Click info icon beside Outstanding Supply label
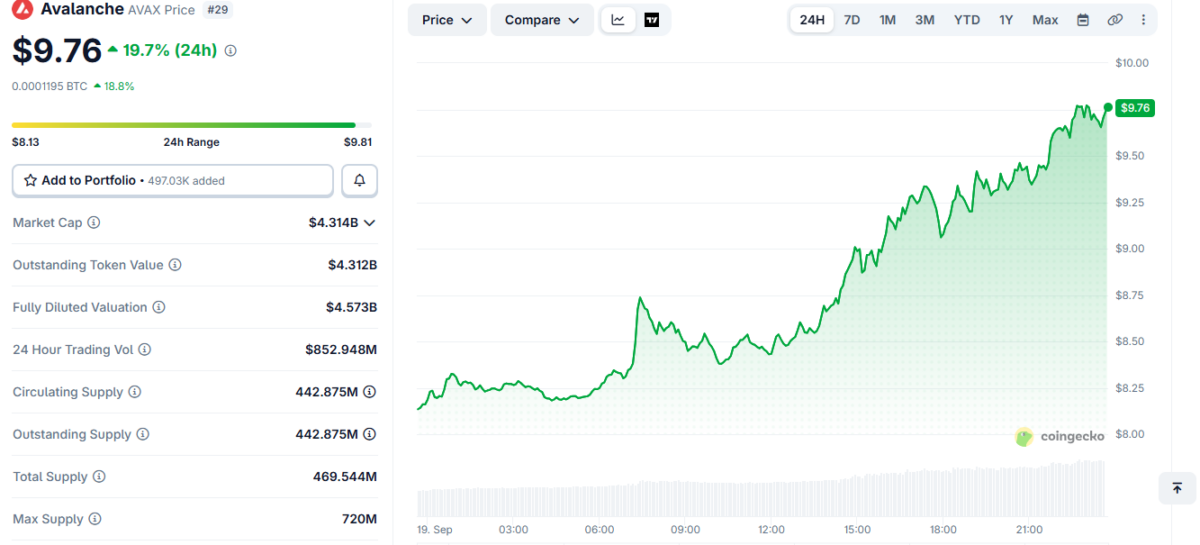 143,435
